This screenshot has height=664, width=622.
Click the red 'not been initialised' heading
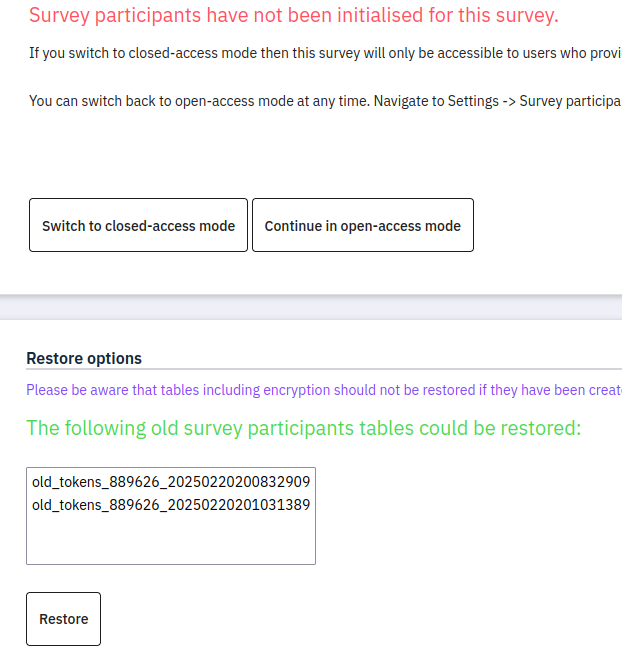293,15
